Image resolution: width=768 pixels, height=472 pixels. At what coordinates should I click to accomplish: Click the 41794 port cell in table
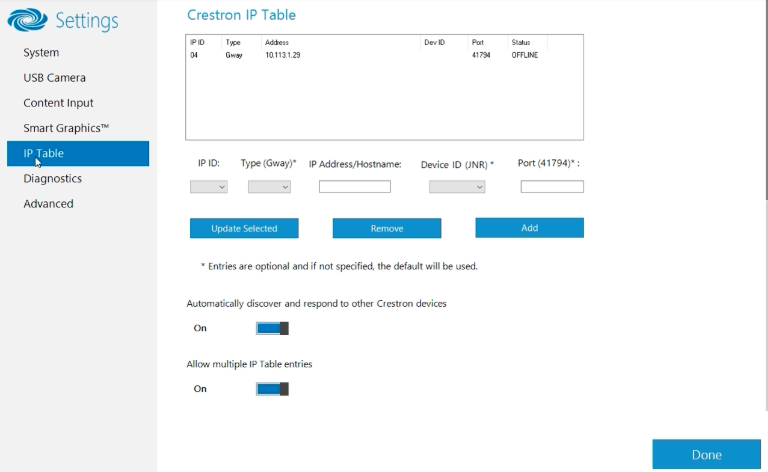click(481, 55)
